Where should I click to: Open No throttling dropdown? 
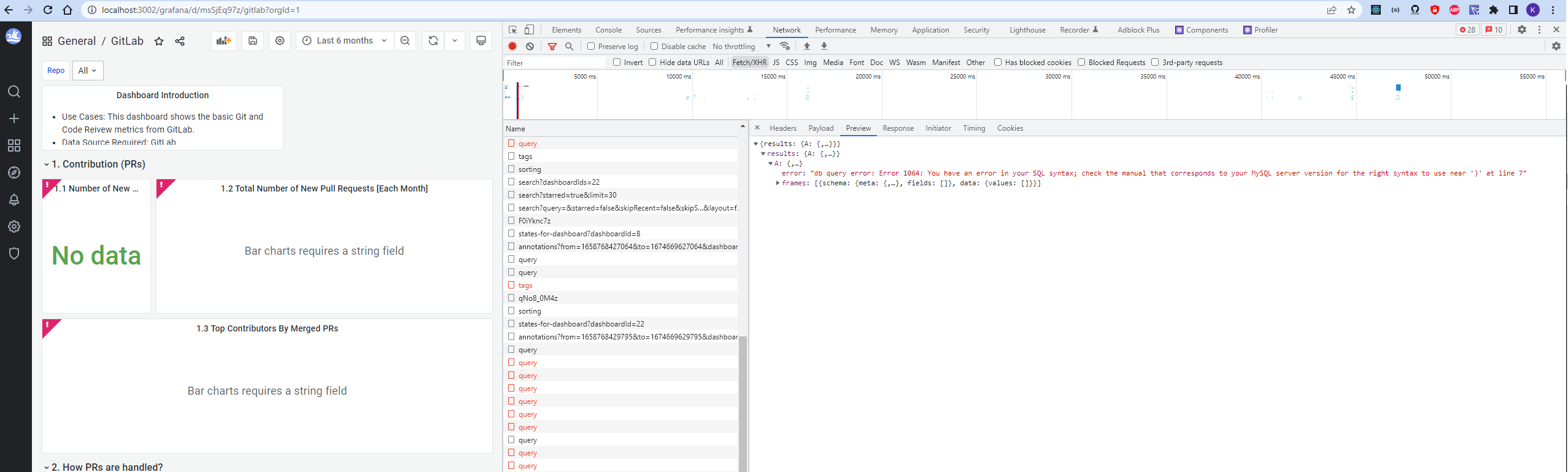pos(741,46)
